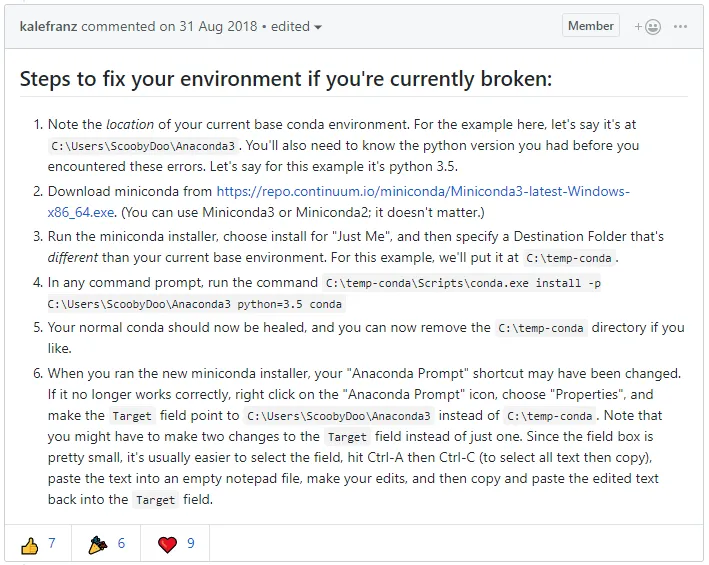
Task: Open the three-dot comment options menu
Action: (681, 27)
